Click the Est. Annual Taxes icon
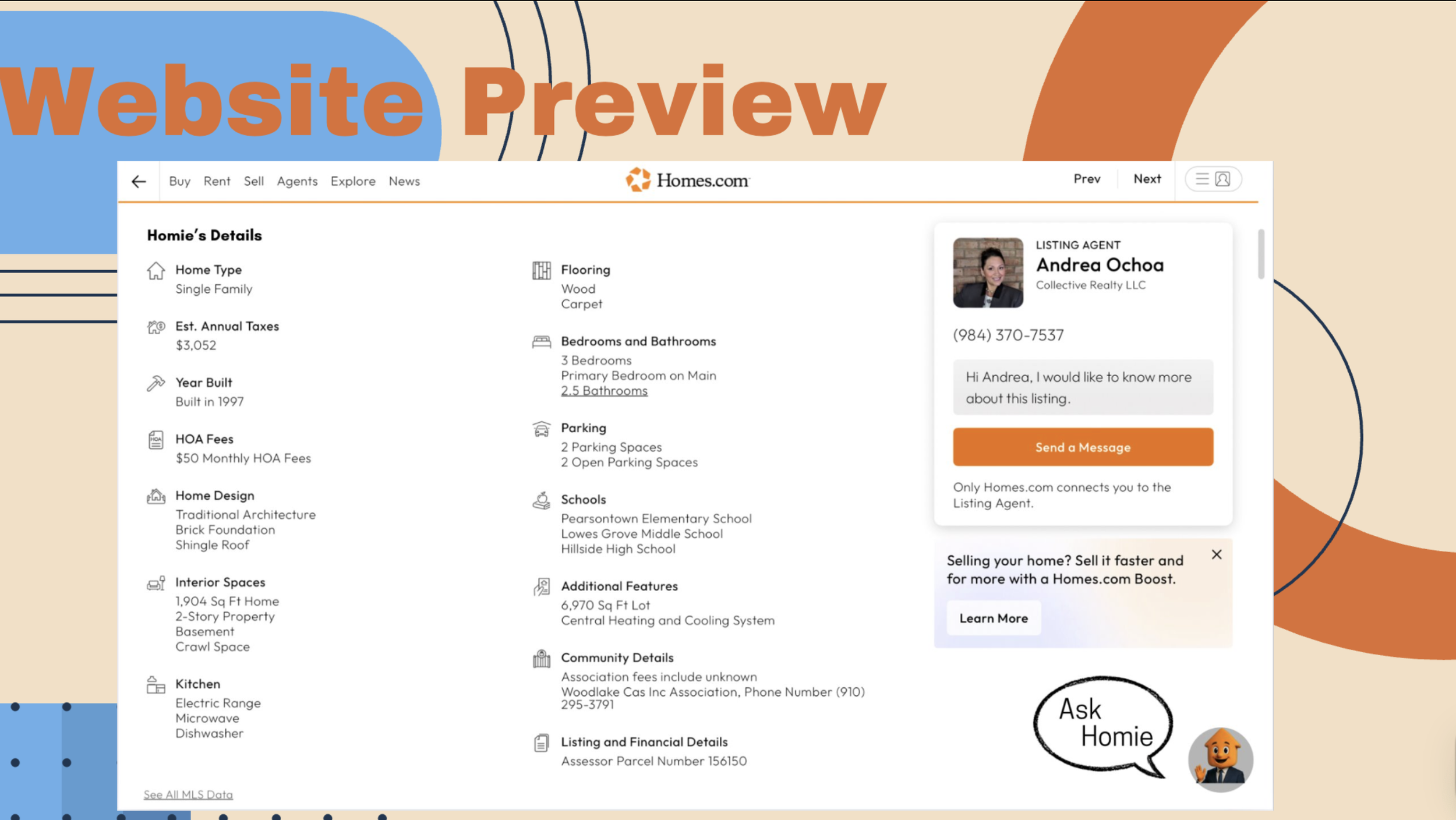The width and height of the screenshot is (1456, 820). [x=156, y=327]
